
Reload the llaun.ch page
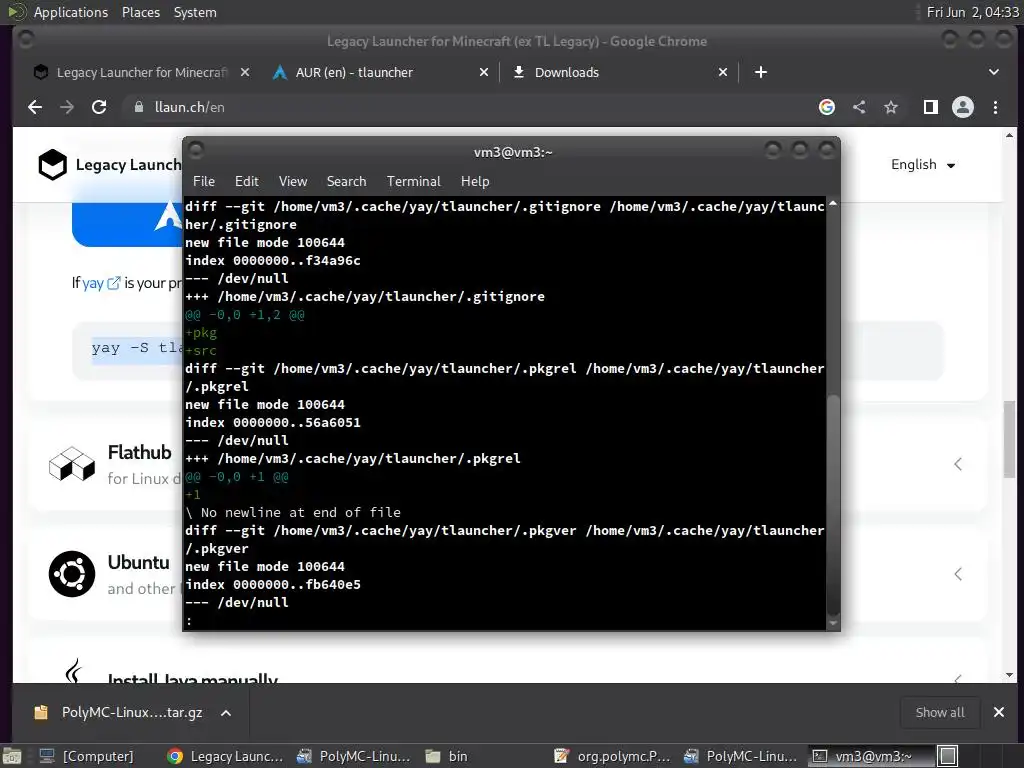pyautogui.click(x=99, y=107)
